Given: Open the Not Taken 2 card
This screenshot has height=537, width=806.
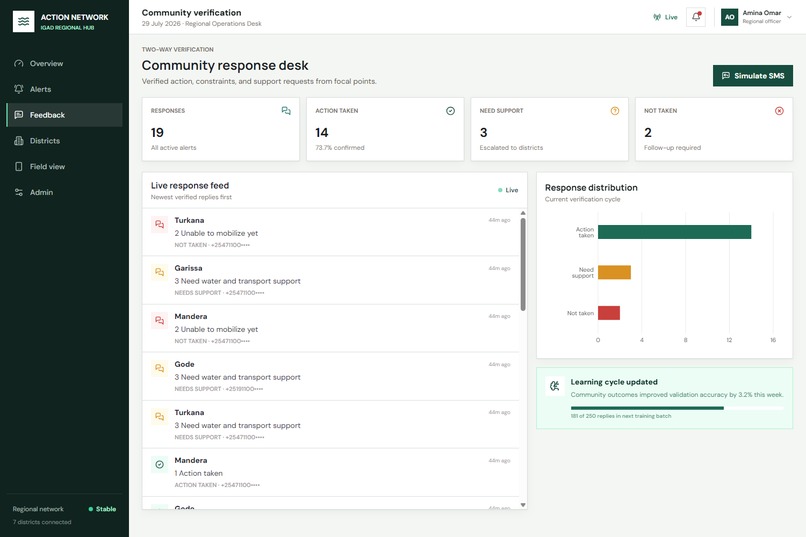Looking at the screenshot, I should pyautogui.click(x=714, y=129).
